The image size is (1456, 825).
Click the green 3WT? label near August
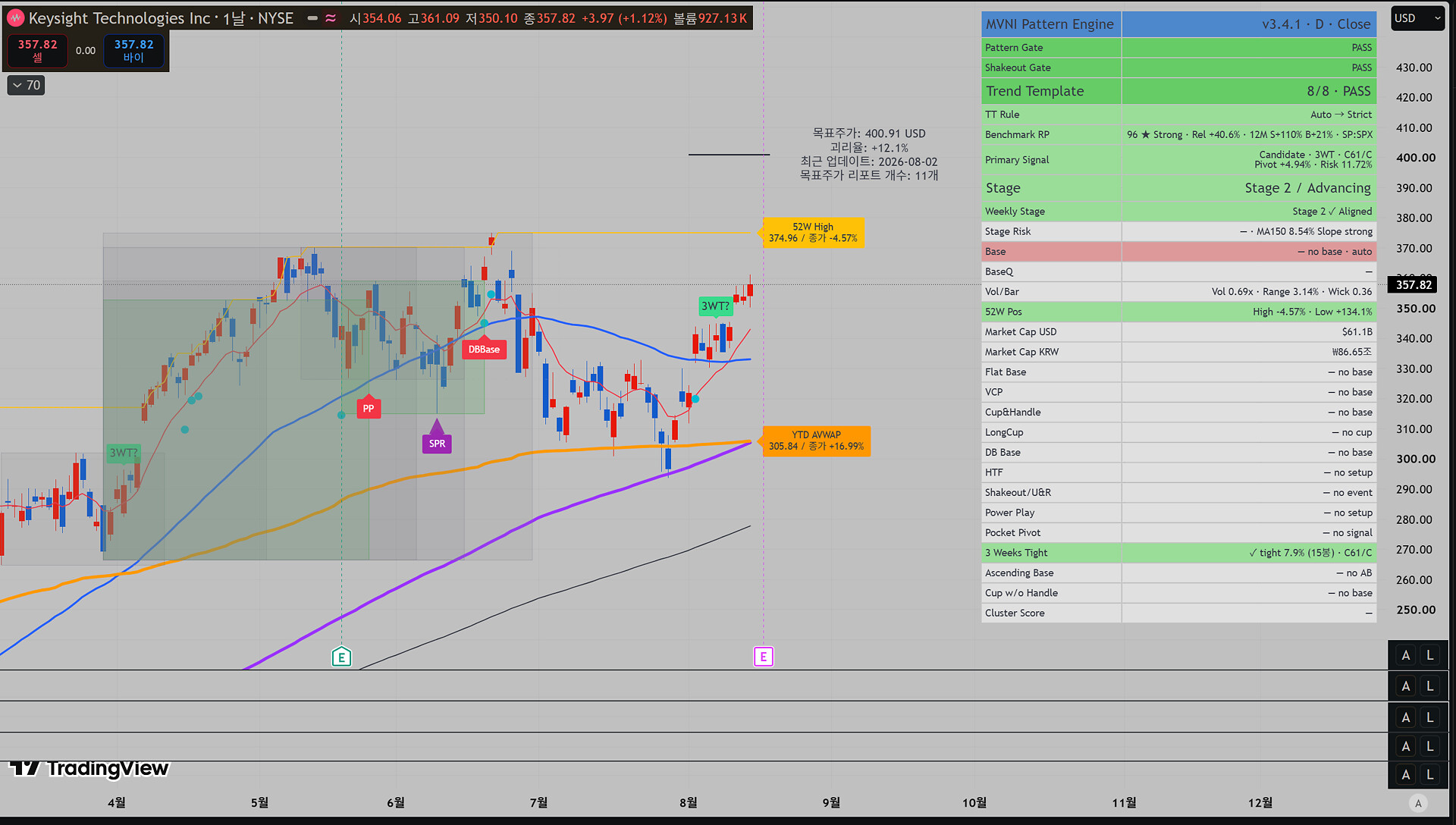pyautogui.click(x=715, y=306)
